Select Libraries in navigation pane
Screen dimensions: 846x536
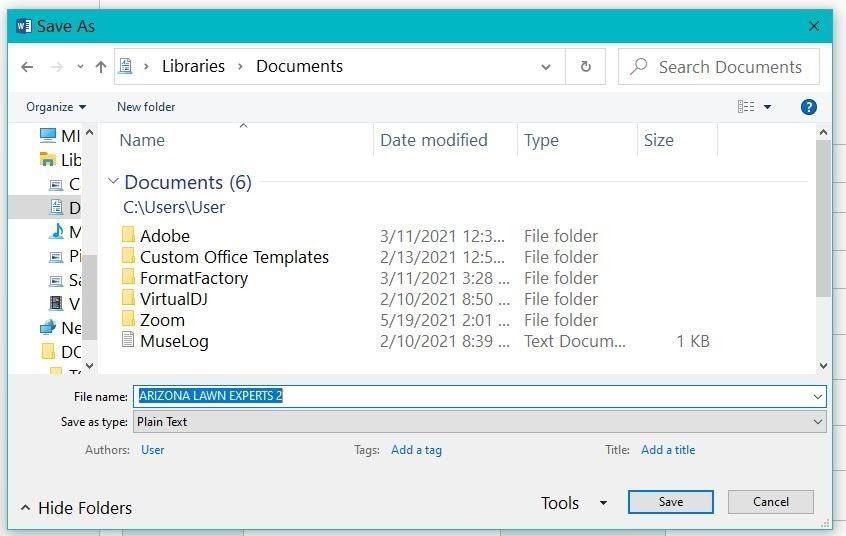click(x=60, y=160)
